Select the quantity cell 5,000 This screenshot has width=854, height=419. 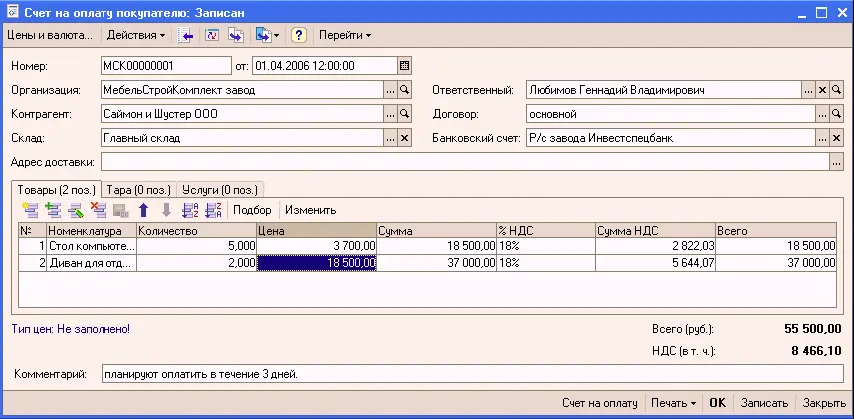point(196,246)
